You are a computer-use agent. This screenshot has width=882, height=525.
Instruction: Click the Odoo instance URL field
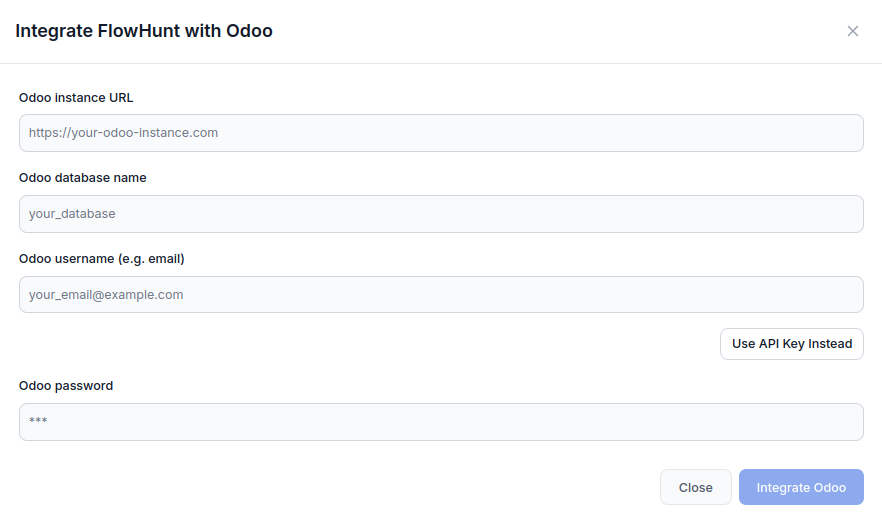pyautogui.click(x=441, y=133)
